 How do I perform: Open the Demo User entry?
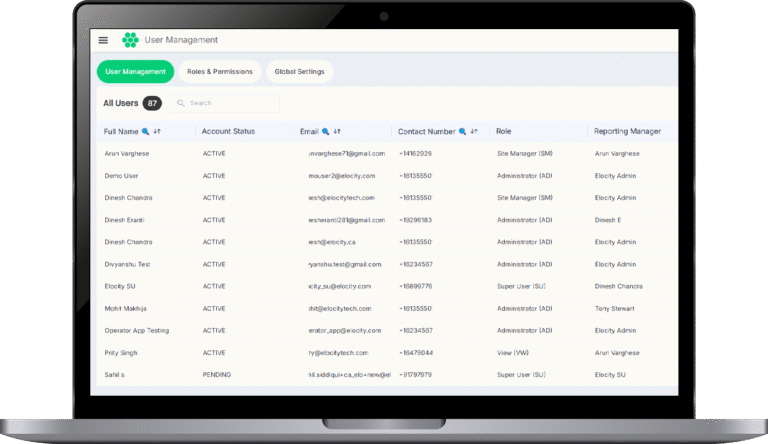(120, 175)
